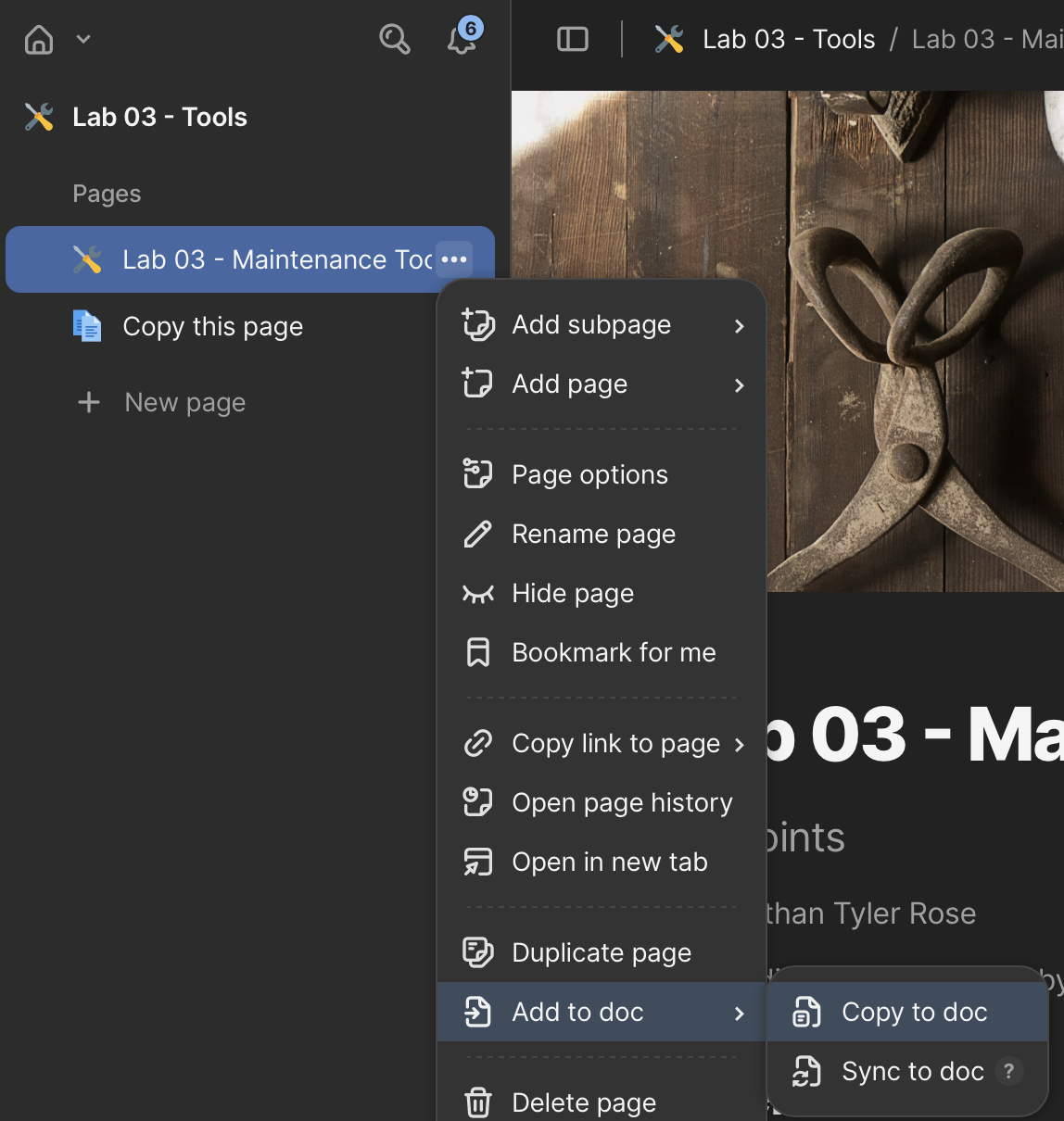This screenshot has height=1121, width=1064.
Task: Open the search magnifier icon
Action: pyautogui.click(x=395, y=39)
